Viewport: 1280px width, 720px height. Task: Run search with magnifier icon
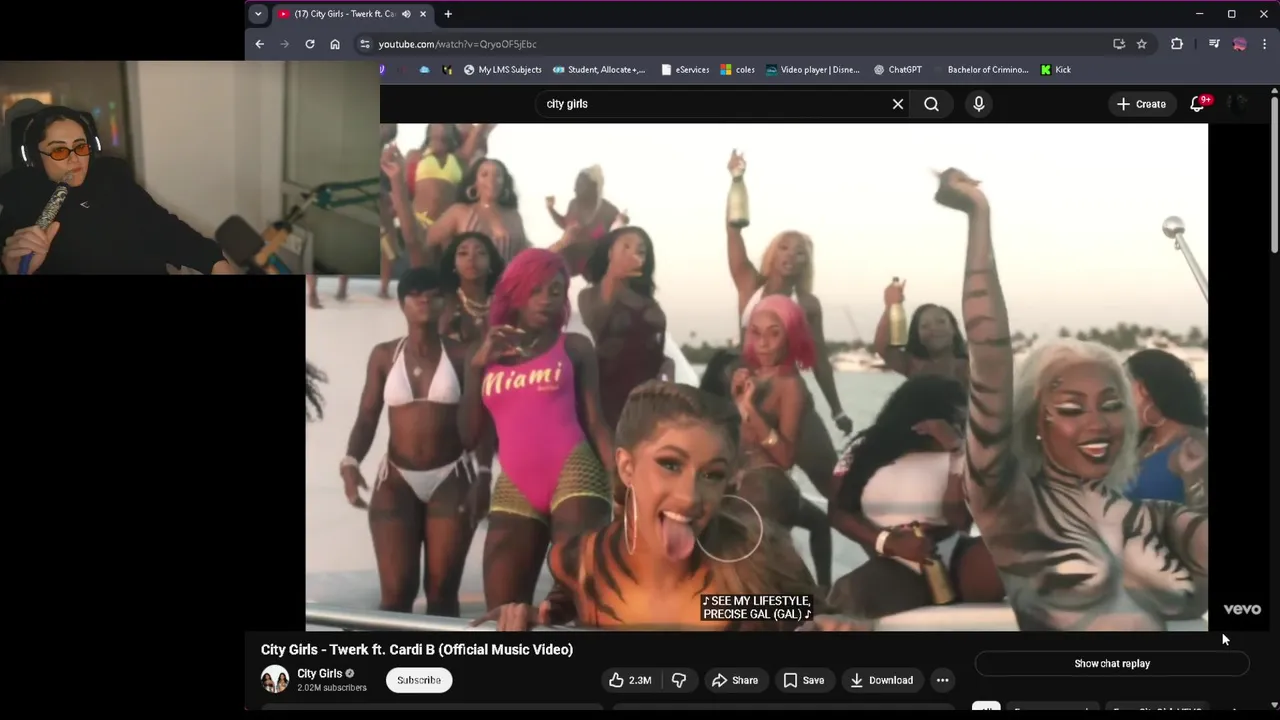click(x=931, y=104)
